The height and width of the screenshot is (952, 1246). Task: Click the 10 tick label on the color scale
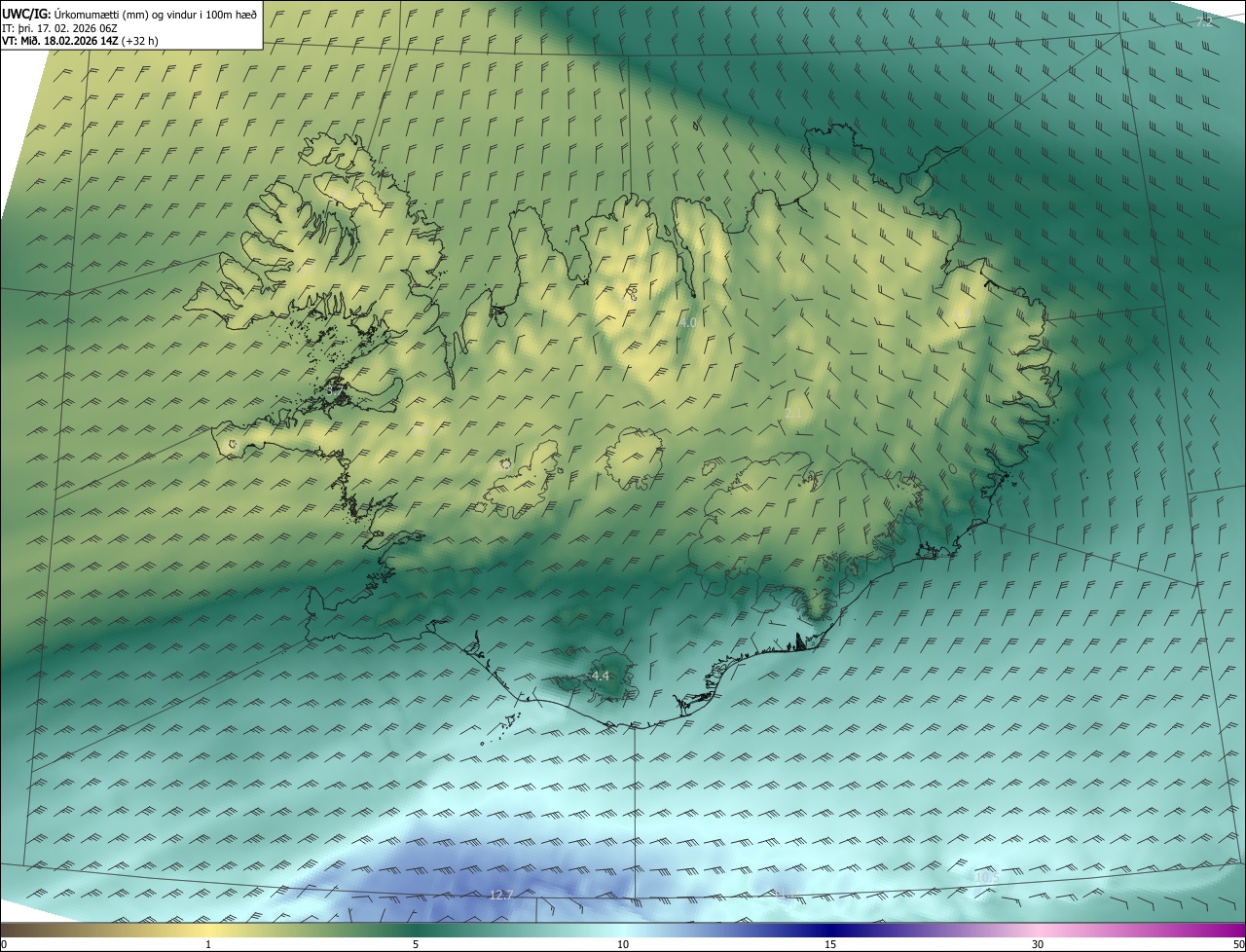(x=623, y=944)
